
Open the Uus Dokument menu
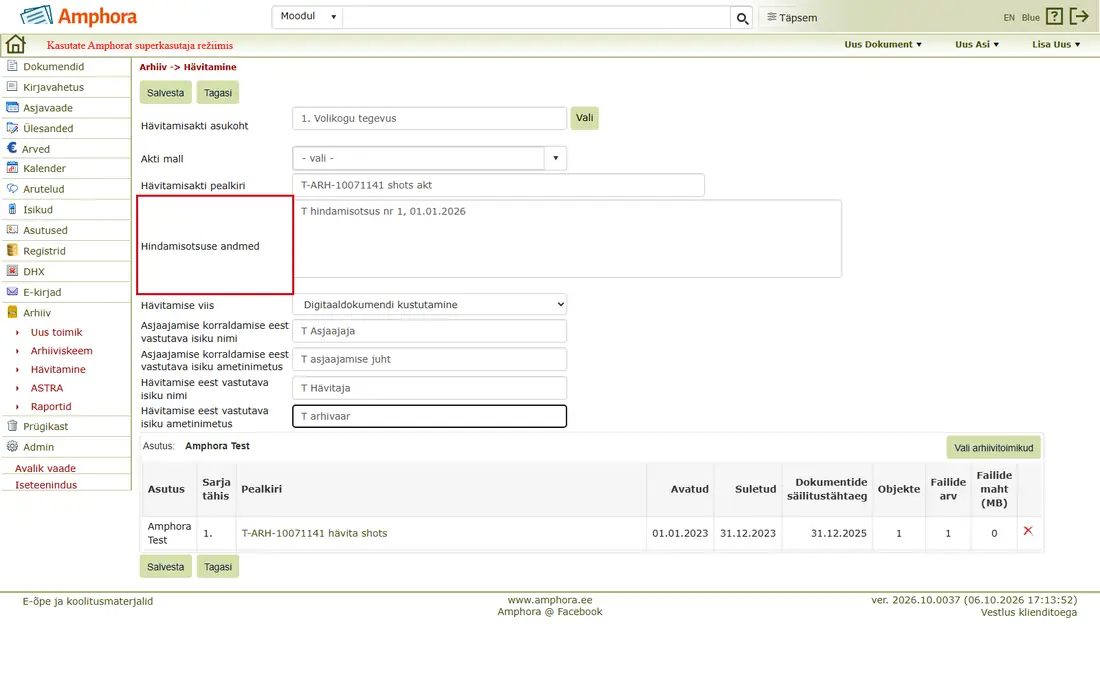pos(883,44)
